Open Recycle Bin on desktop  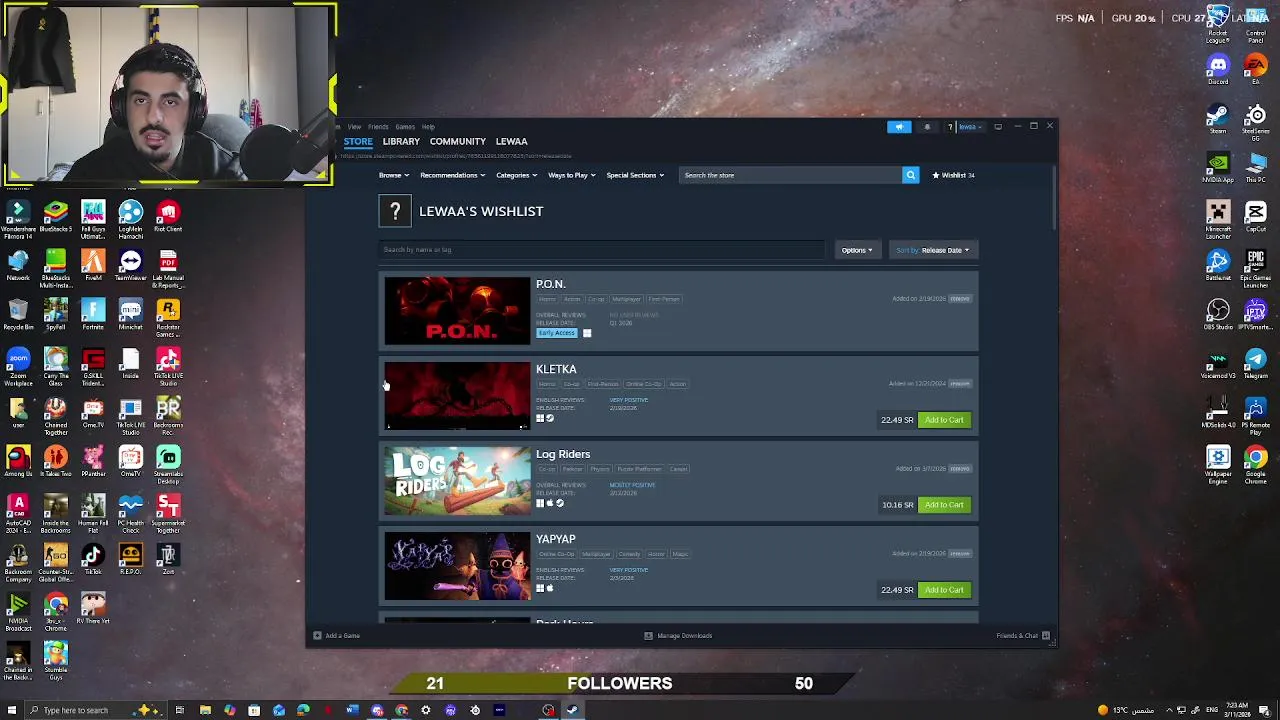pos(18,315)
